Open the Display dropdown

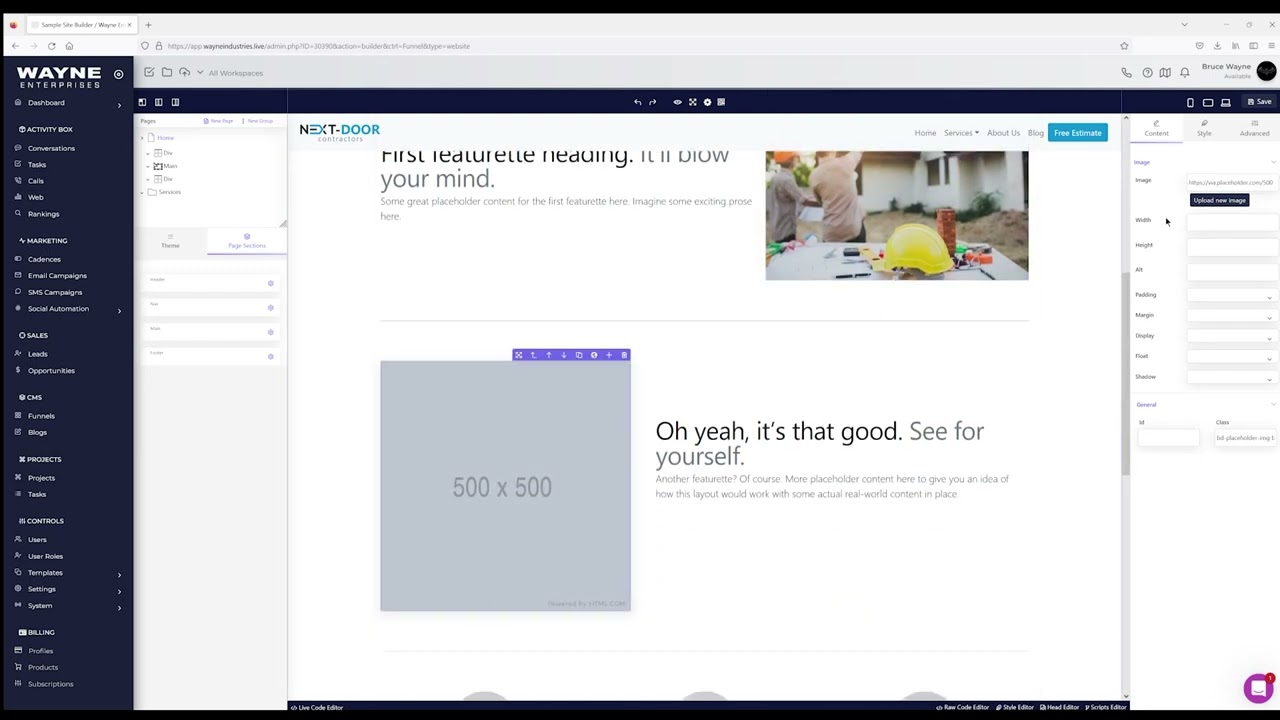(1232, 337)
